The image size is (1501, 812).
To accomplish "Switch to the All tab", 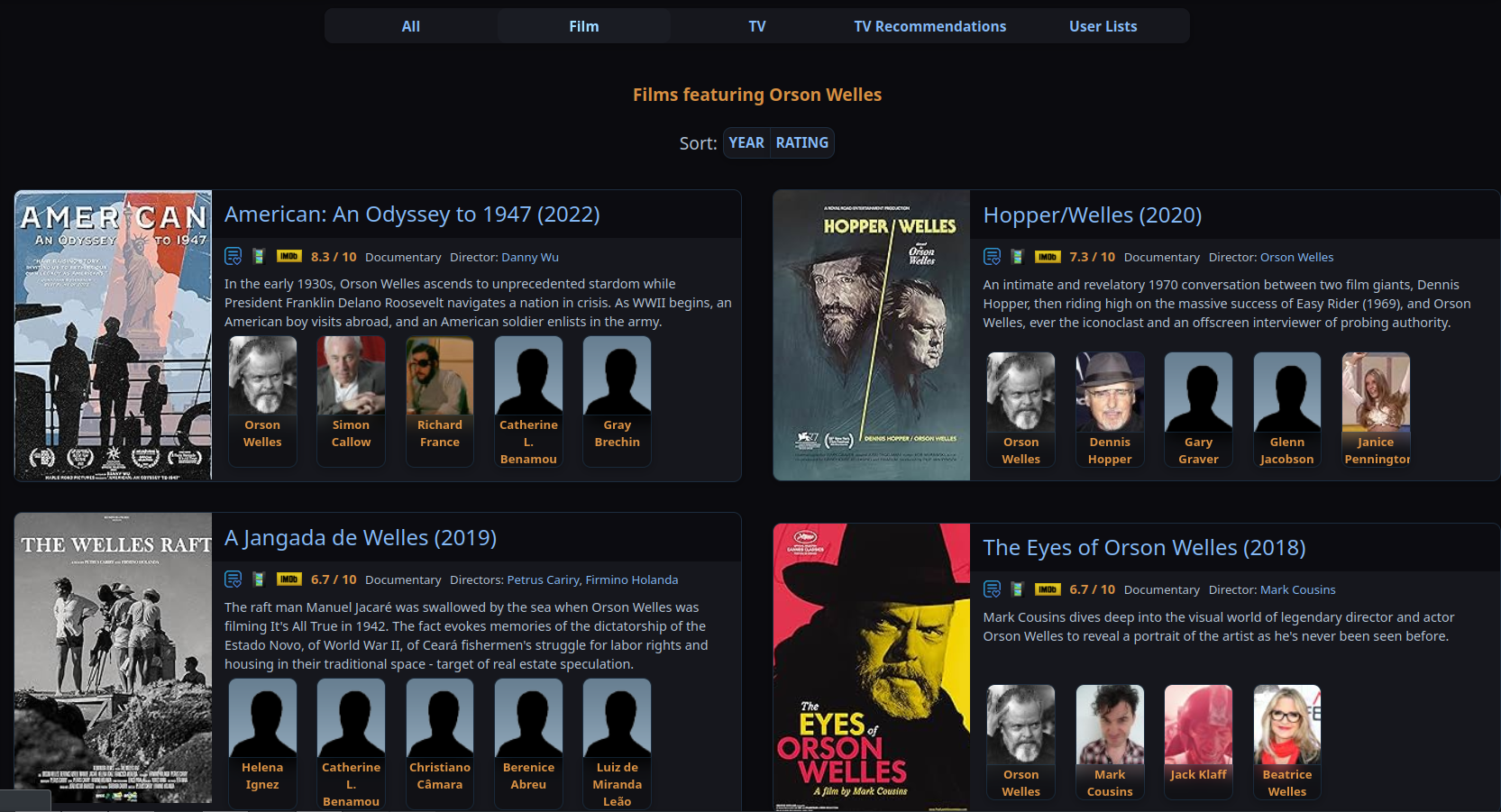I will tap(411, 26).
